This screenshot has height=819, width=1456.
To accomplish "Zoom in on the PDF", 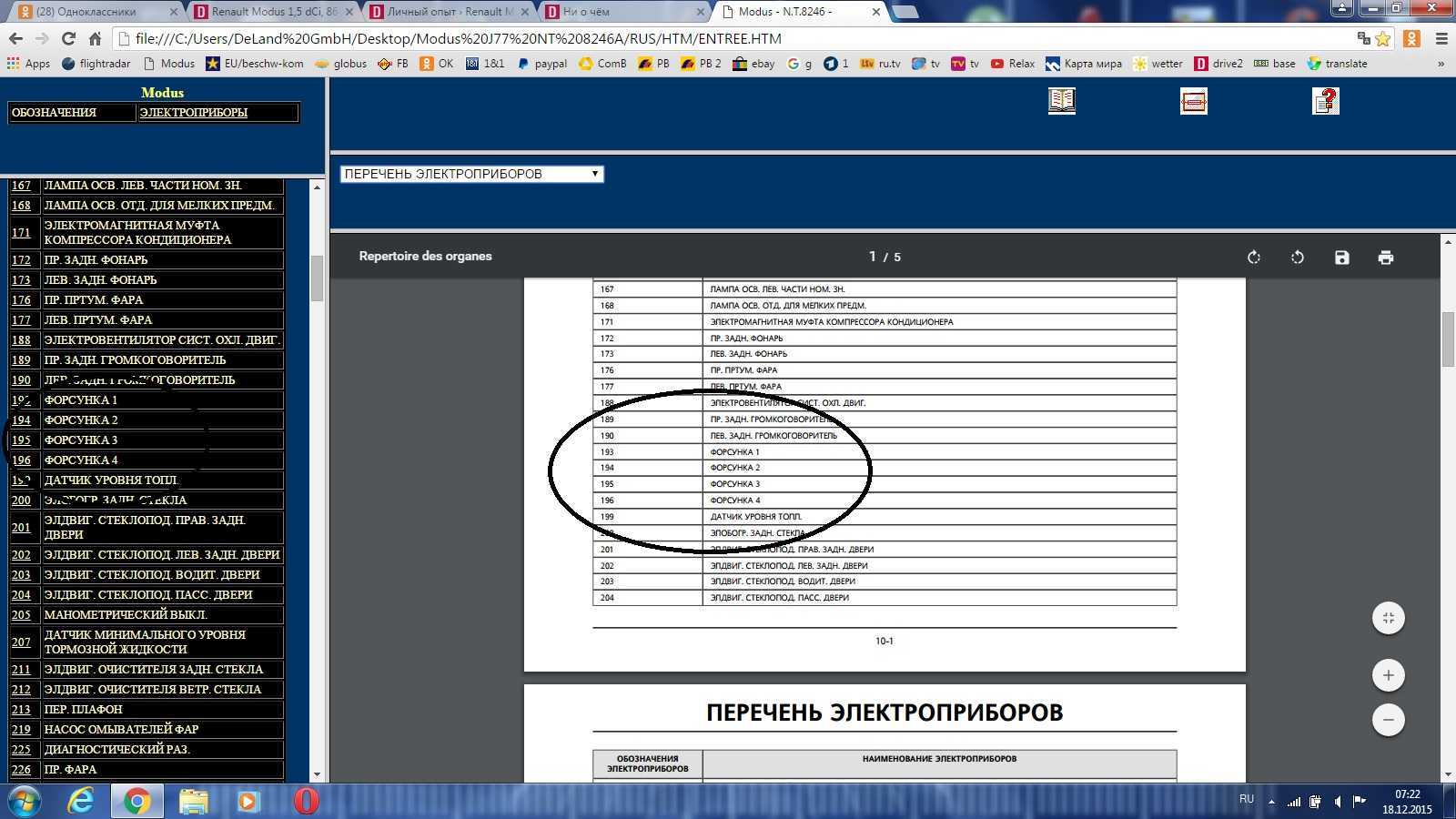I will click(x=1389, y=675).
